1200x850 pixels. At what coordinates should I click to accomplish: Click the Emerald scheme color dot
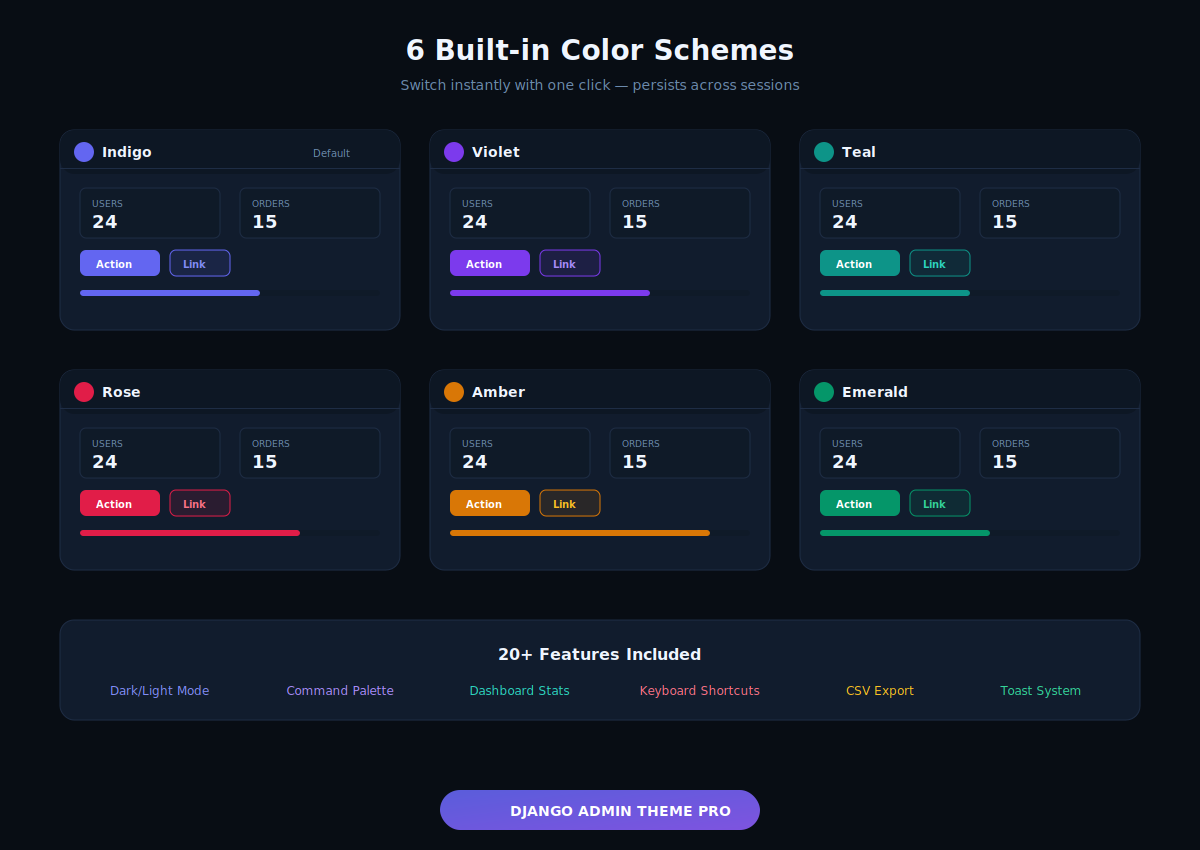823,391
